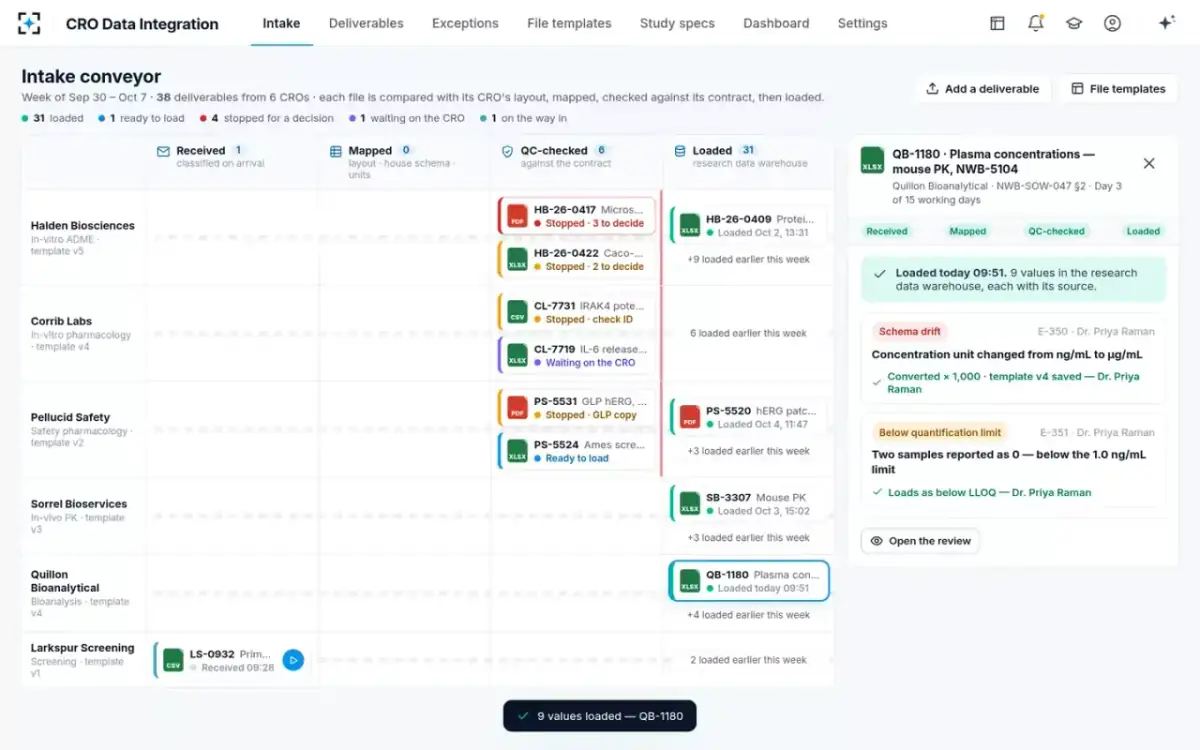Click the XLSX icon on PS-5524 card
Image resolution: width=1200 pixels, height=750 pixels.
[x=517, y=451]
